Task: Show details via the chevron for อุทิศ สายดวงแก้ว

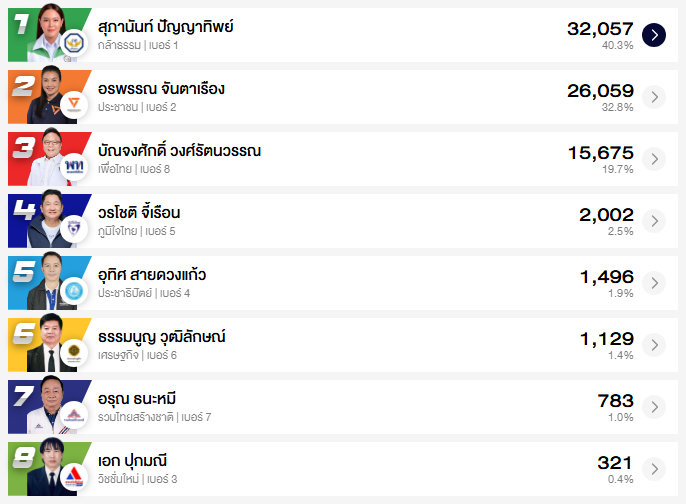Action: pyautogui.click(x=654, y=283)
